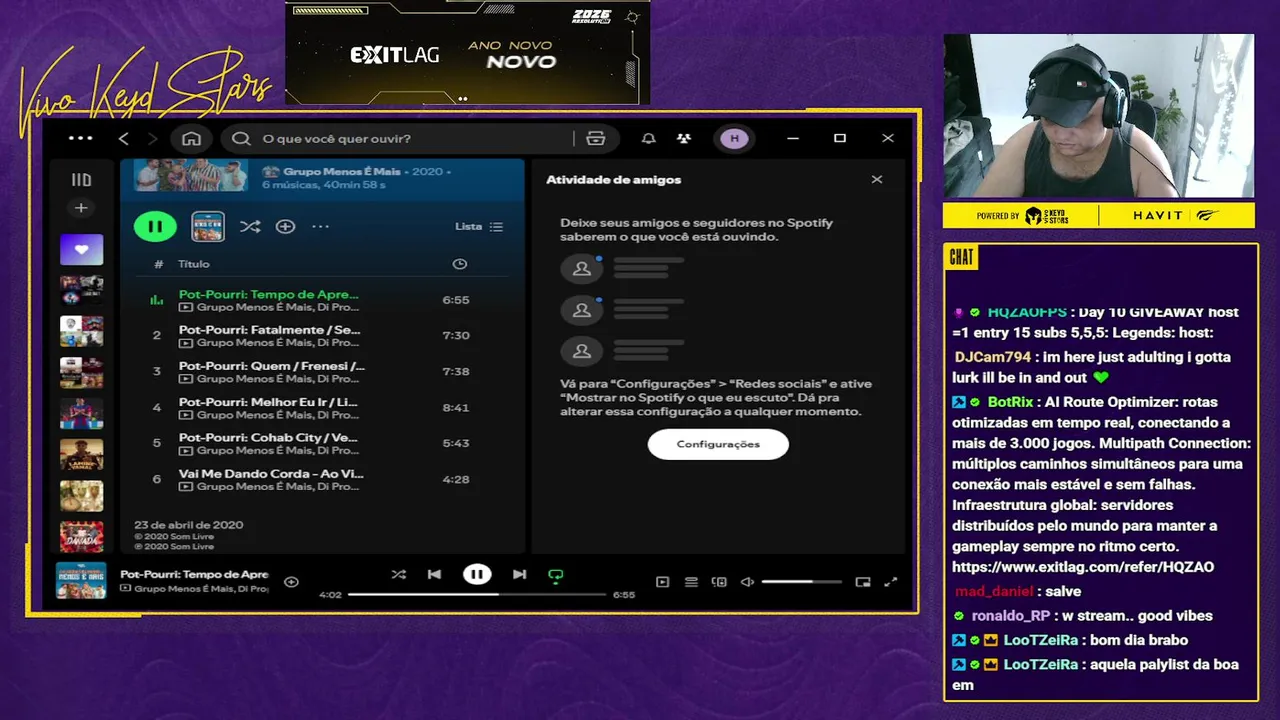The image size is (1280, 720).
Task: Open Spotify Home
Action: [192, 138]
